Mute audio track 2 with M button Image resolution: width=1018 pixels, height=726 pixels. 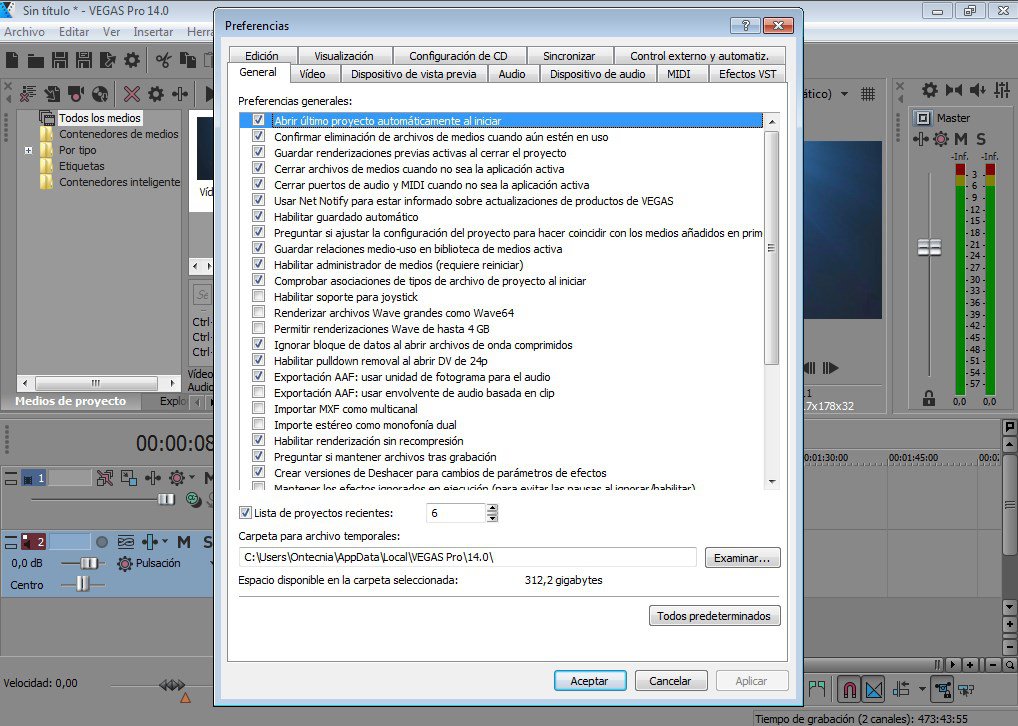[x=184, y=542]
